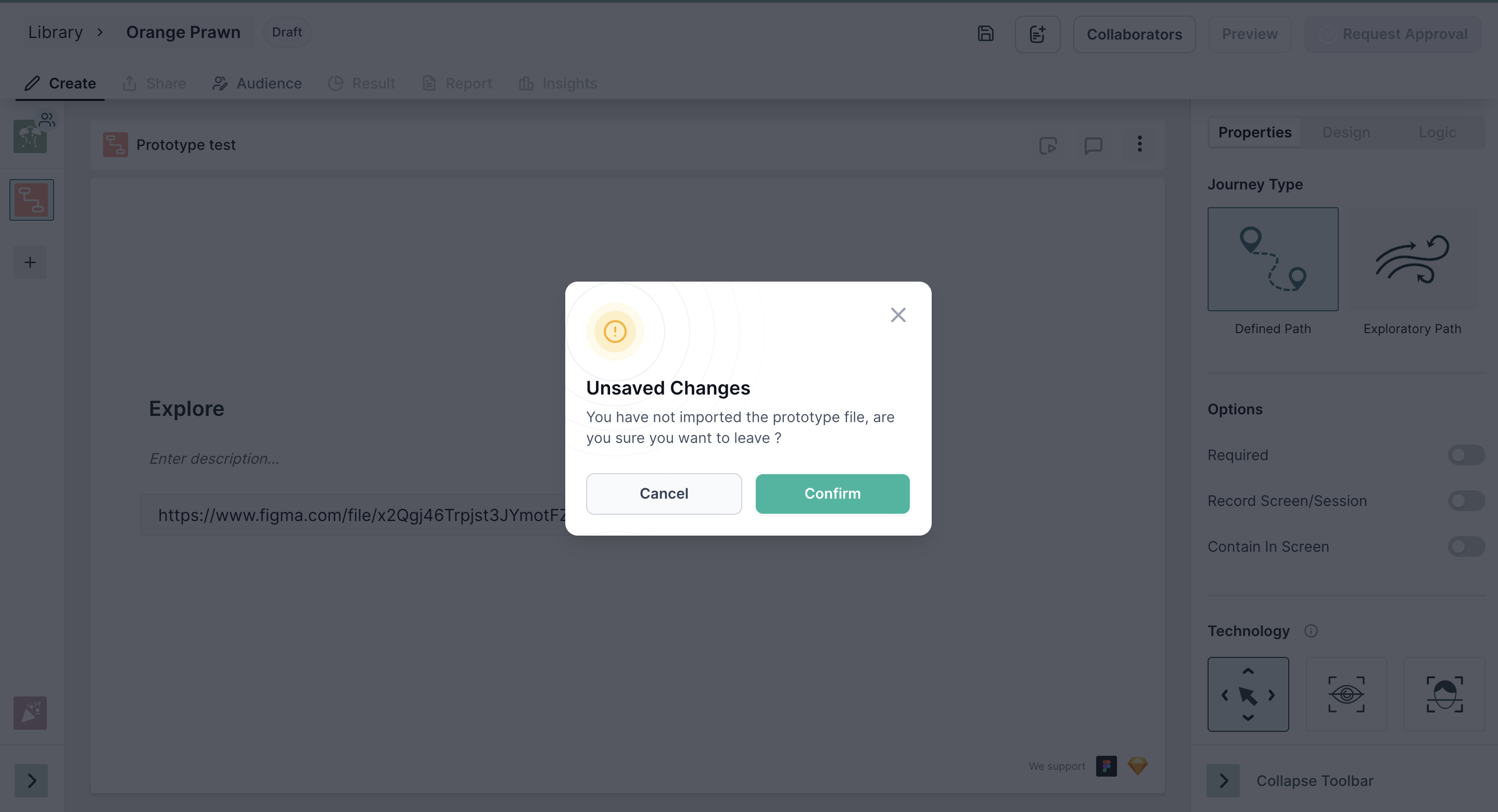Click the Figma supported logo

pyautogui.click(x=1106, y=766)
